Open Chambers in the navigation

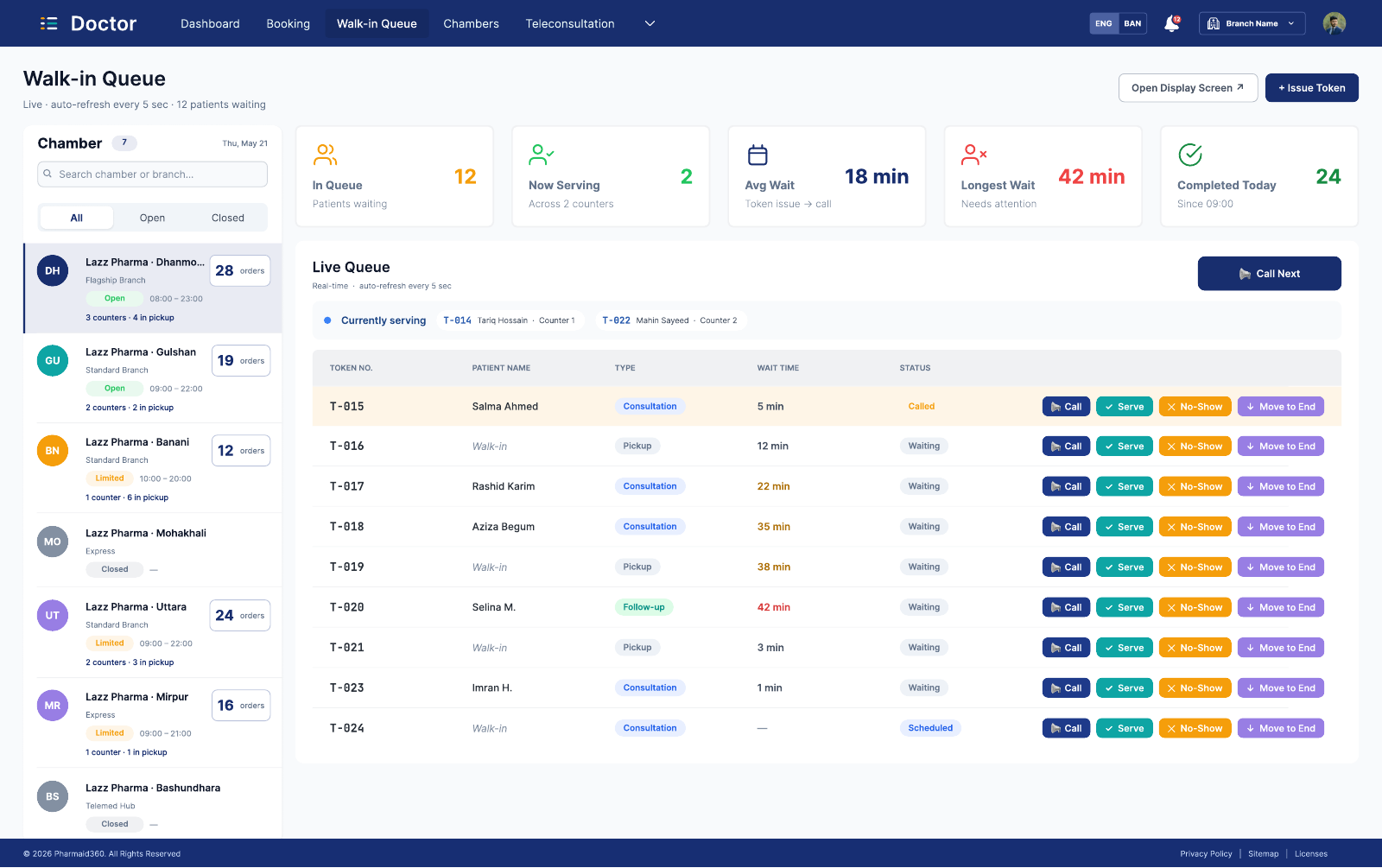[471, 23]
